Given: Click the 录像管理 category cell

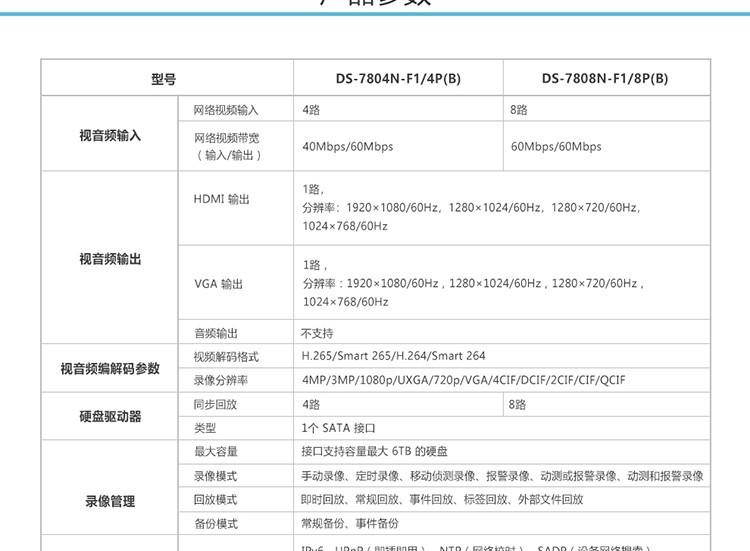Looking at the screenshot, I should [110, 500].
